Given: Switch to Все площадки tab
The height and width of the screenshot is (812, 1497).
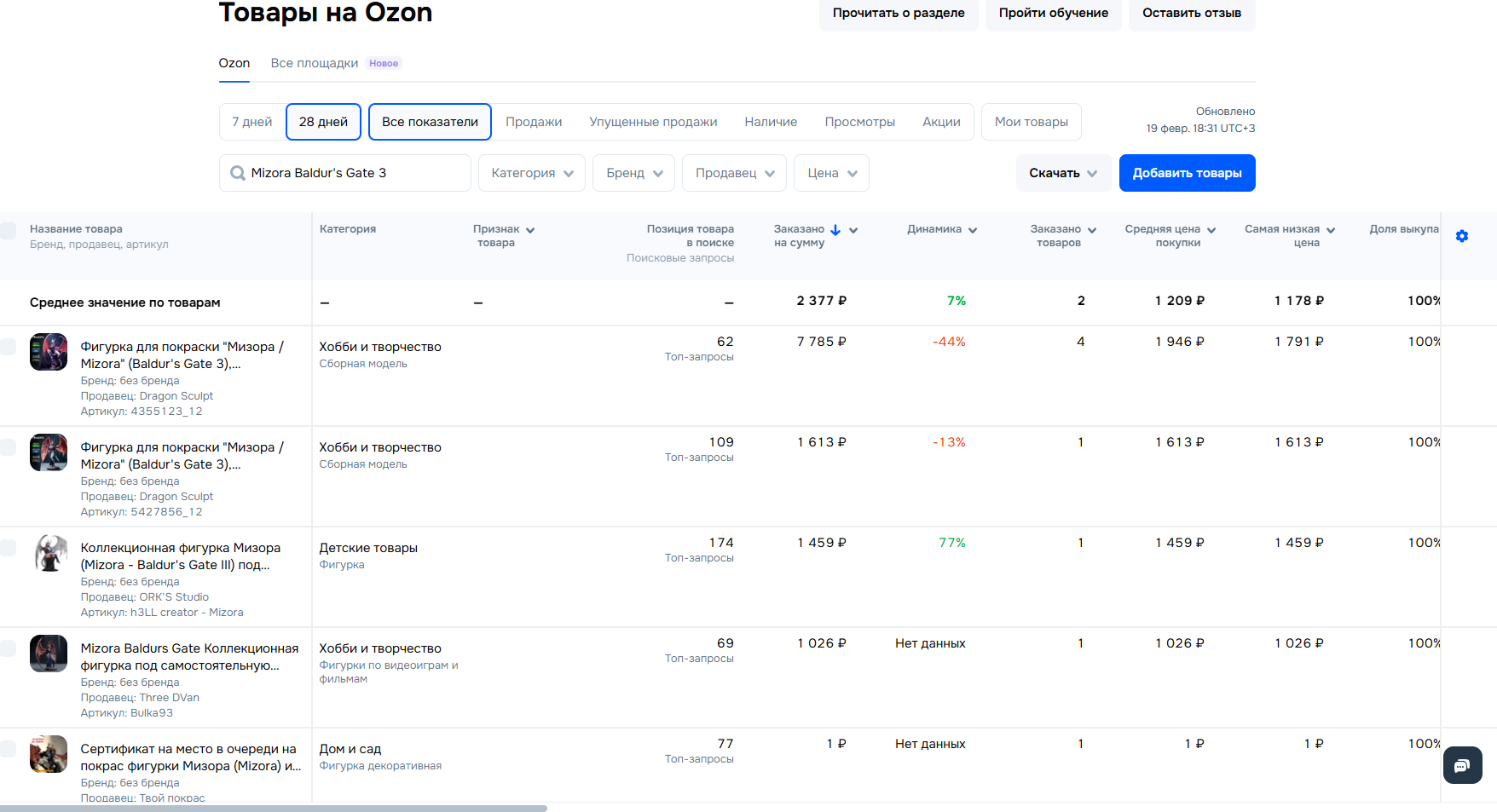Looking at the screenshot, I should tap(315, 63).
